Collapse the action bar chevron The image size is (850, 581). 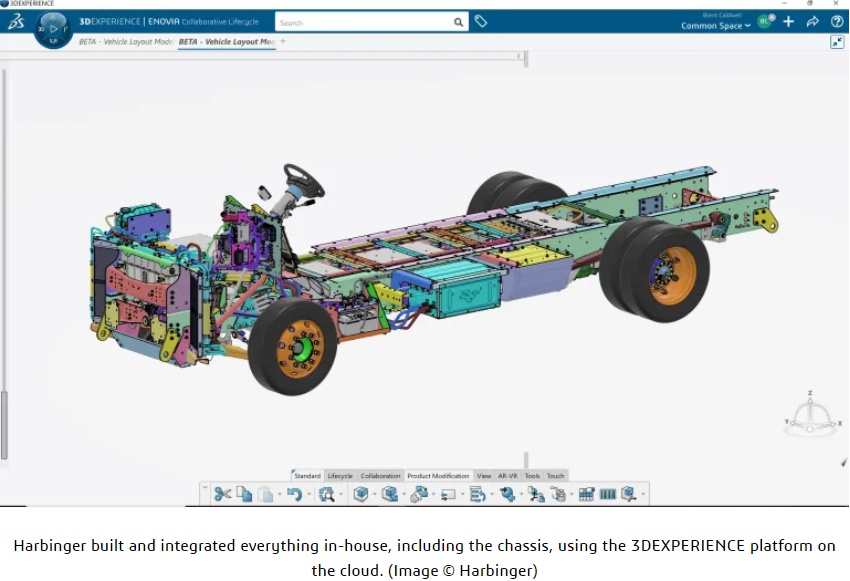click(x=205, y=487)
